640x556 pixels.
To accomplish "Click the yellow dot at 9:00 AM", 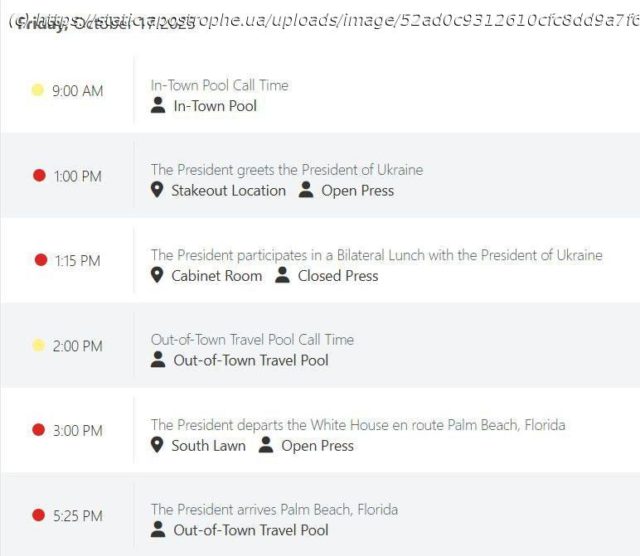I will point(38,90).
